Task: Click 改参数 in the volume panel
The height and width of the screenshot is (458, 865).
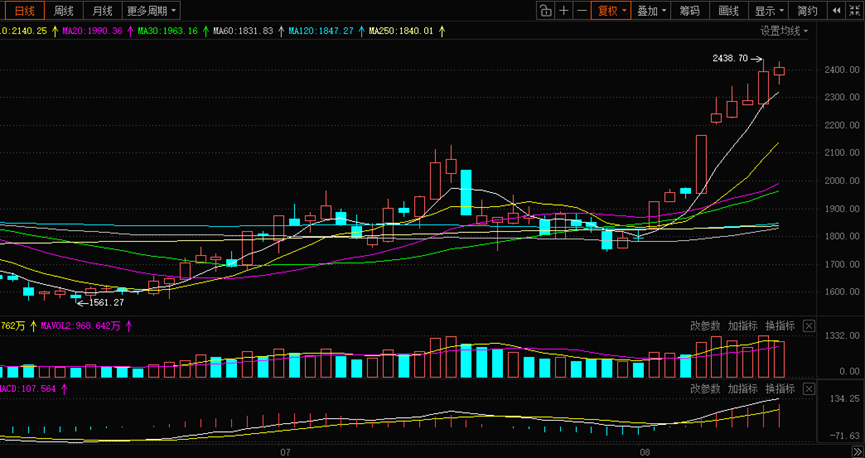Action: click(x=705, y=326)
